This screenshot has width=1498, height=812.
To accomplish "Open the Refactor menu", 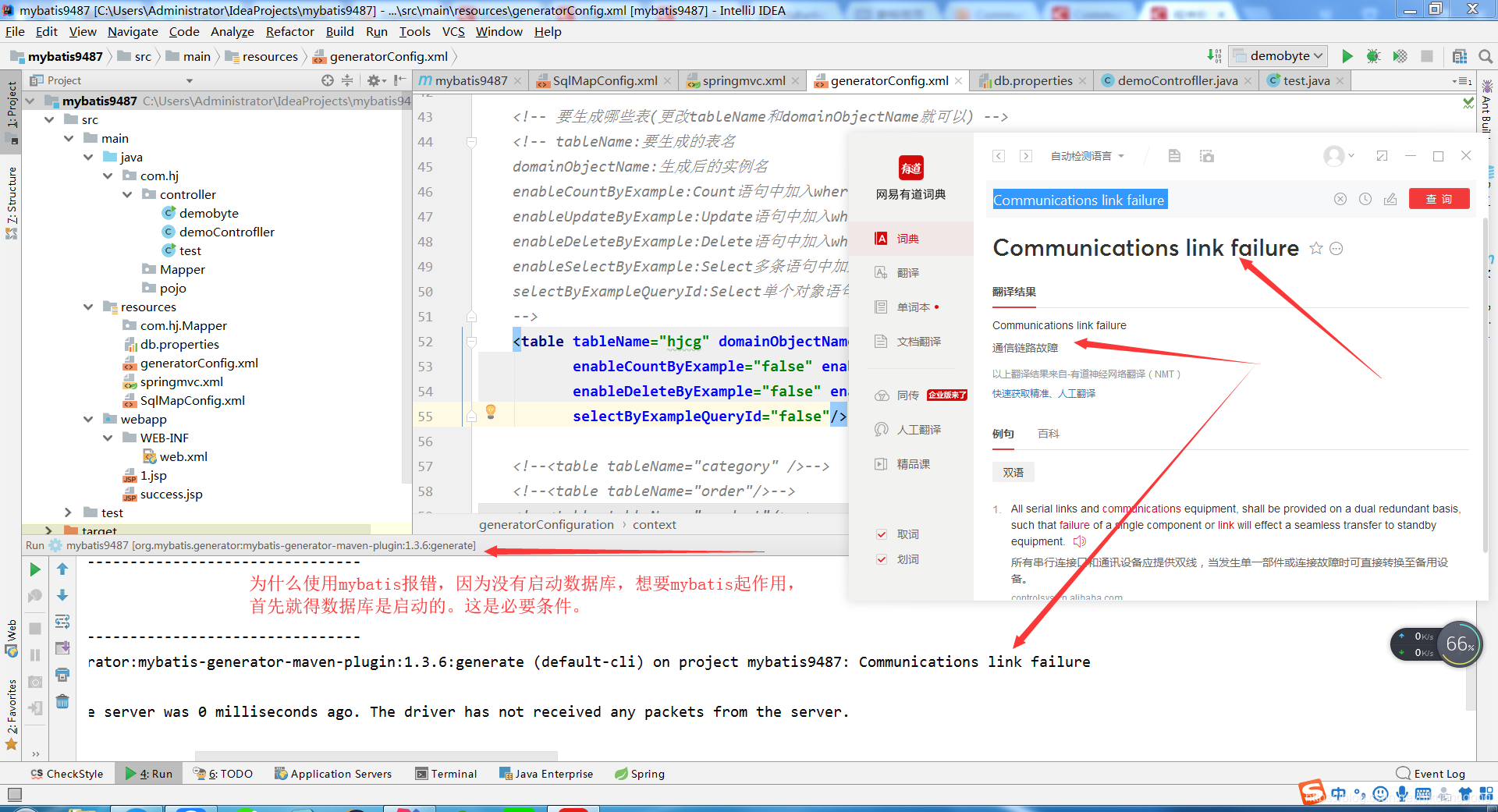I will pos(289,32).
